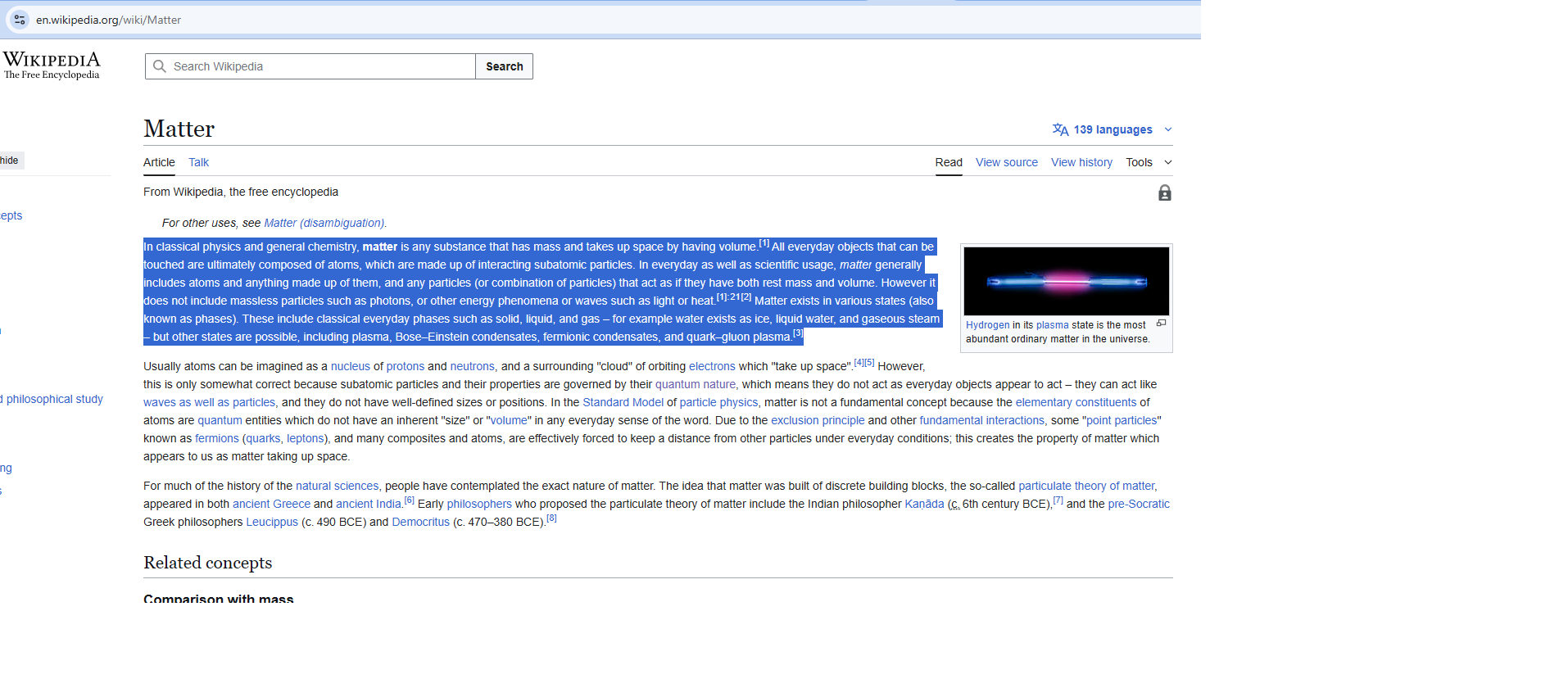Click the languages translate icon
This screenshot has height=679, width=1568.
(1061, 129)
